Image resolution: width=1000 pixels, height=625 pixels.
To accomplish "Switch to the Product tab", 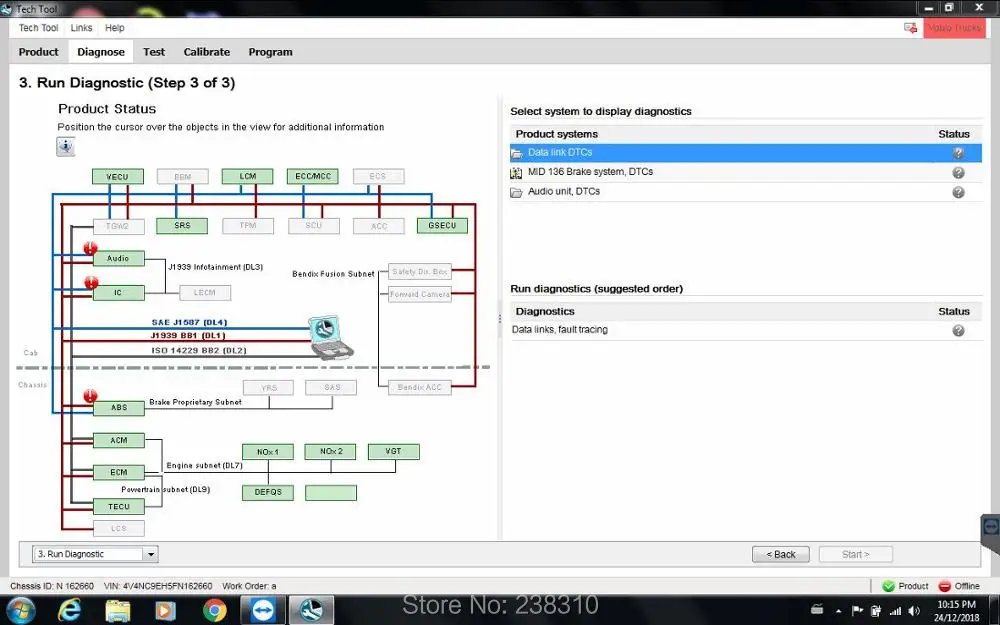I will click(38, 52).
